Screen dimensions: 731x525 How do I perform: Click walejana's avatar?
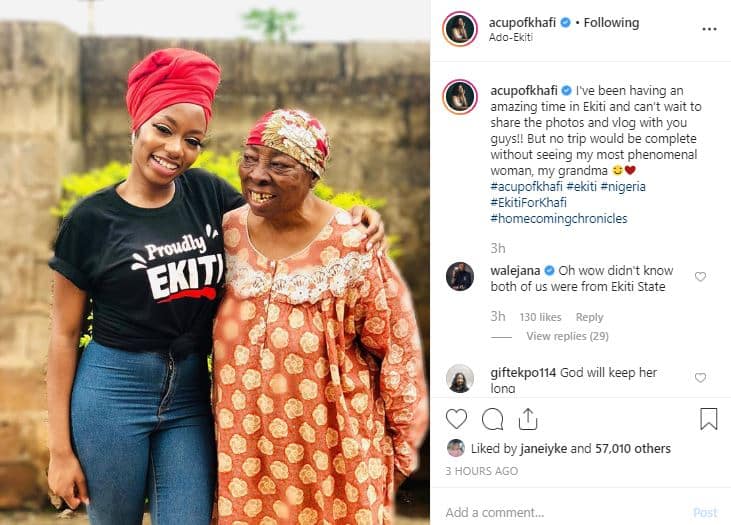(460, 276)
